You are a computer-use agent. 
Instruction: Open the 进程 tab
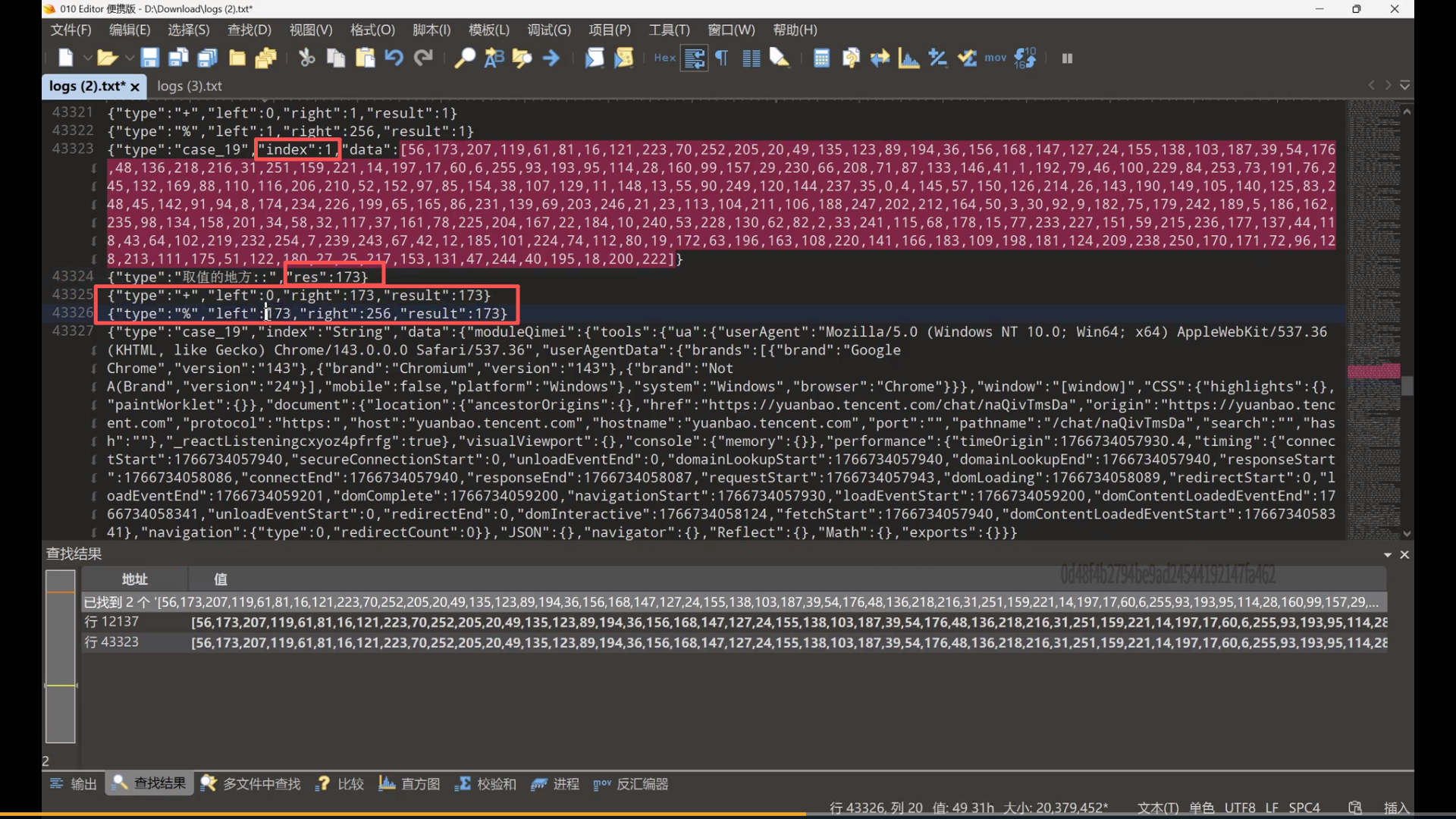click(x=555, y=784)
